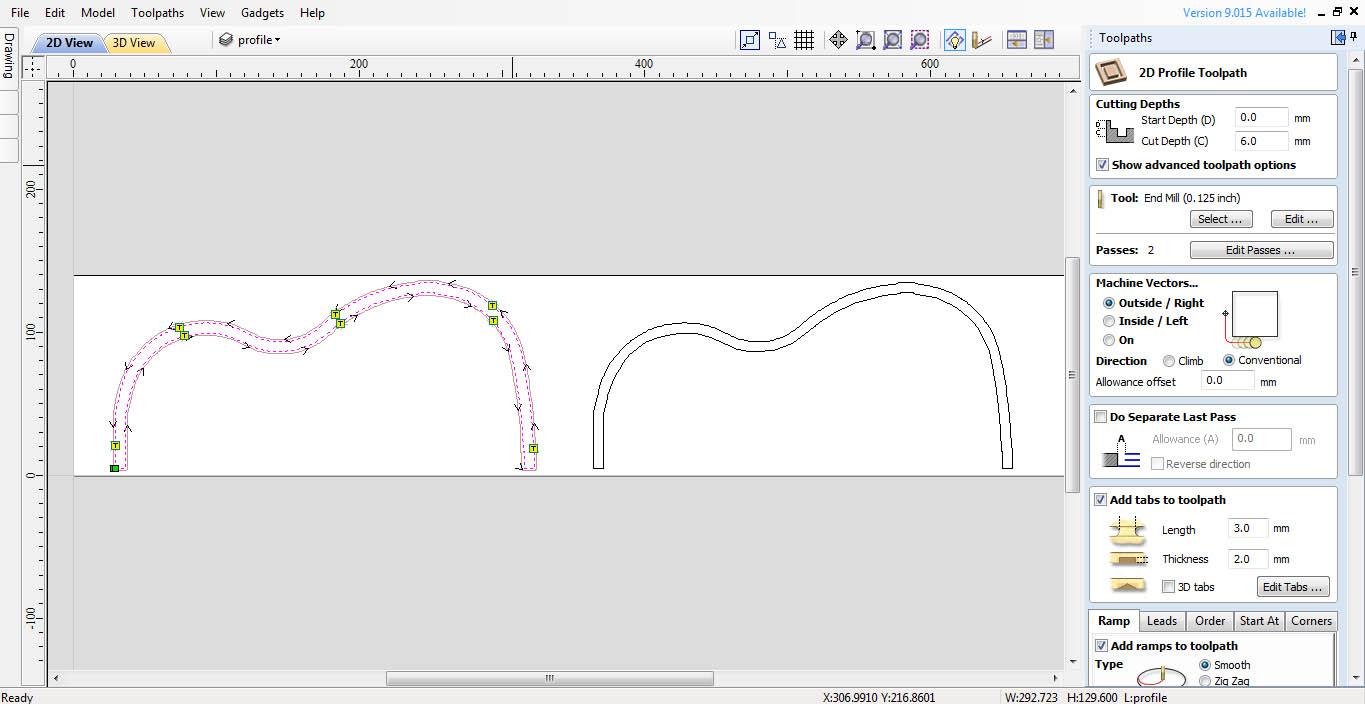The height and width of the screenshot is (704, 1365).
Task: Enable Do Separate Last Pass checkbox
Action: (x=1101, y=417)
